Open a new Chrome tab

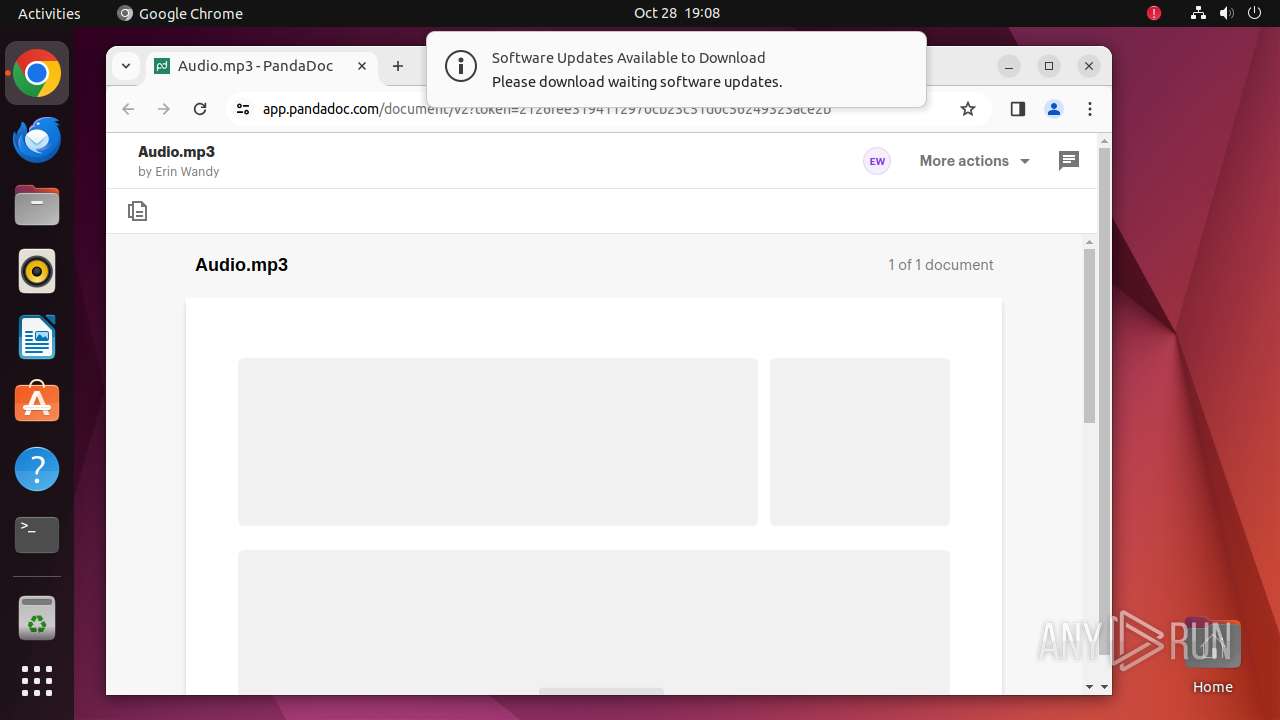[x=398, y=66]
